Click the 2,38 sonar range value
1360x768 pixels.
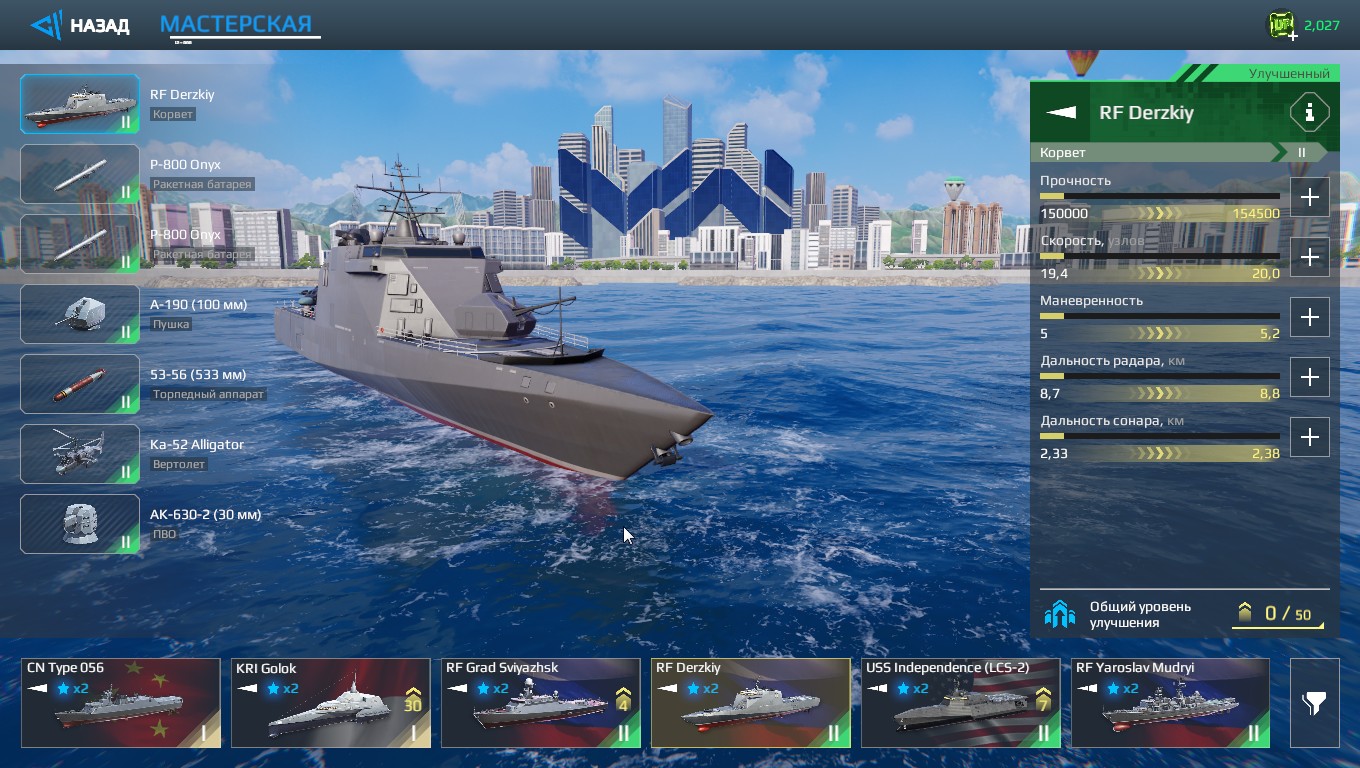coord(1265,454)
